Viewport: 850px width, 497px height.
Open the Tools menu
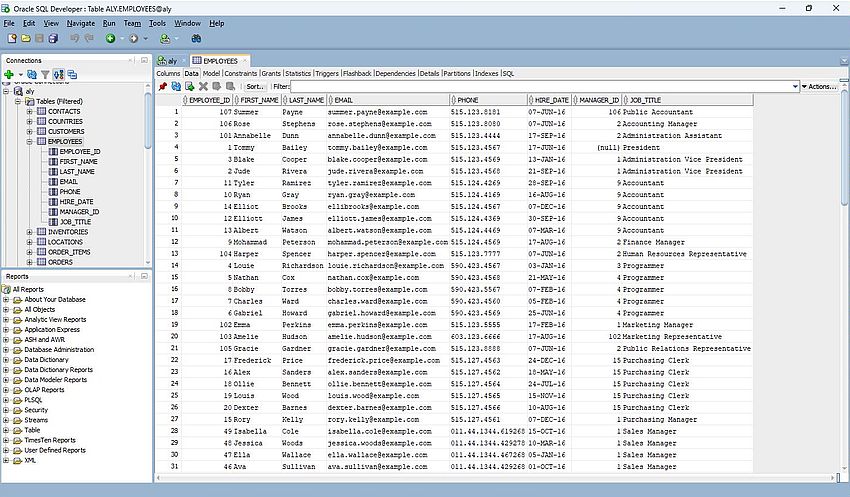pyautogui.click(x=157, y=22)
